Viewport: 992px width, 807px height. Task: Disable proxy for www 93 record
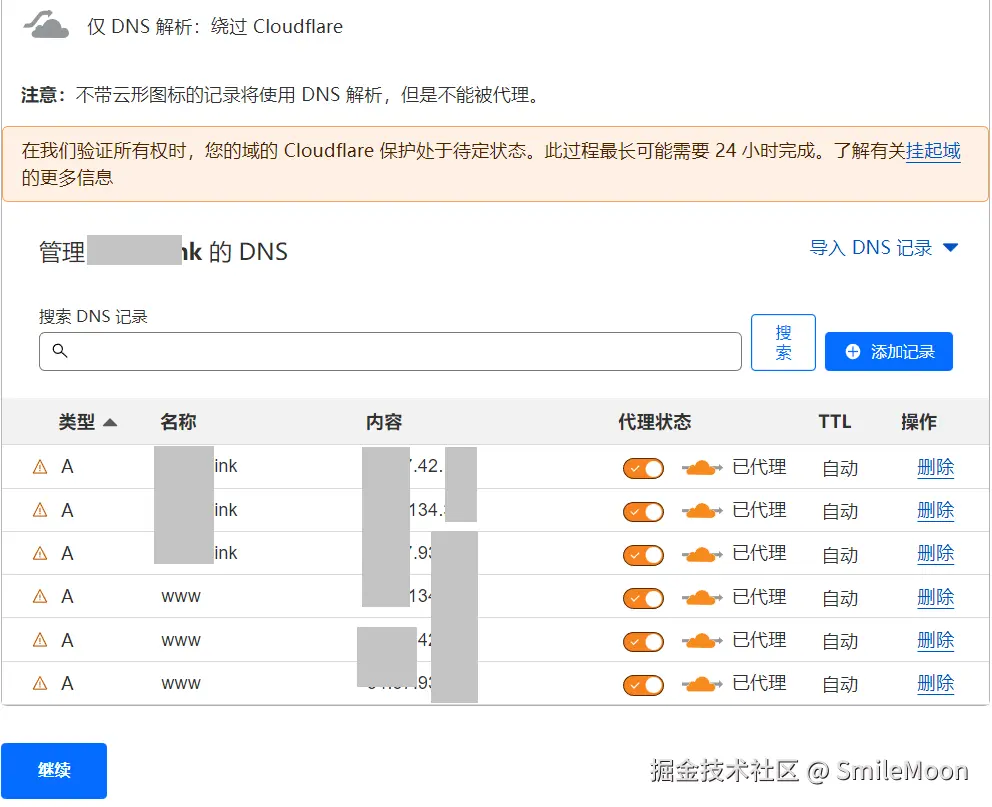(x=643, y=685)
